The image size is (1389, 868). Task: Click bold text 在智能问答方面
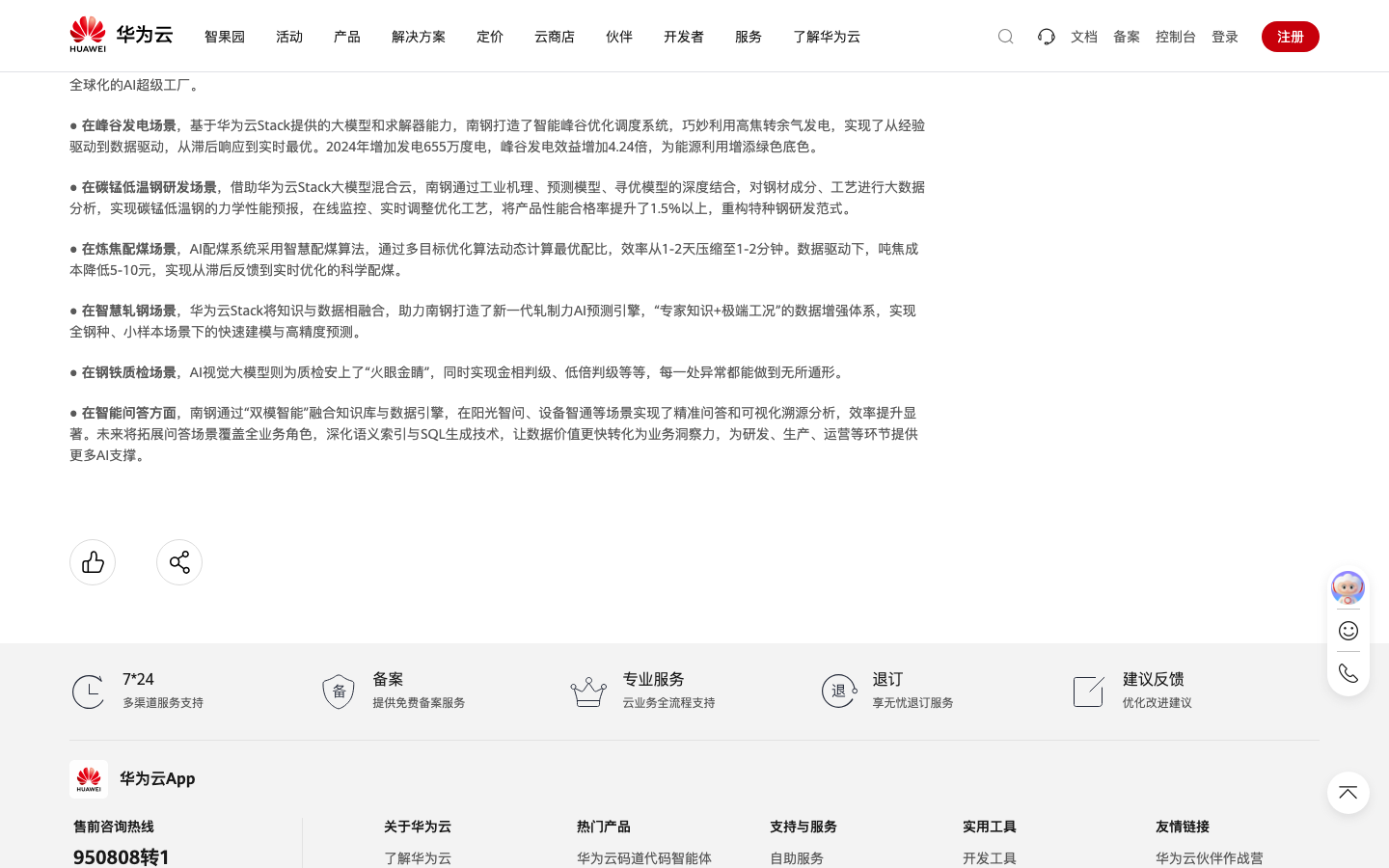(x=128, y=413)
